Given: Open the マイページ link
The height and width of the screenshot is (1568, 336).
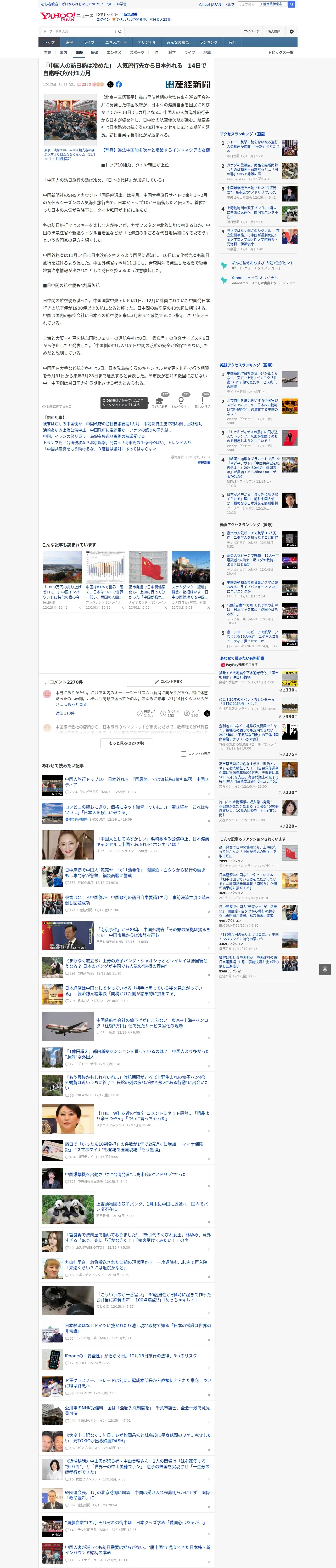Looking at the screenshot, I should pos(252,32).
